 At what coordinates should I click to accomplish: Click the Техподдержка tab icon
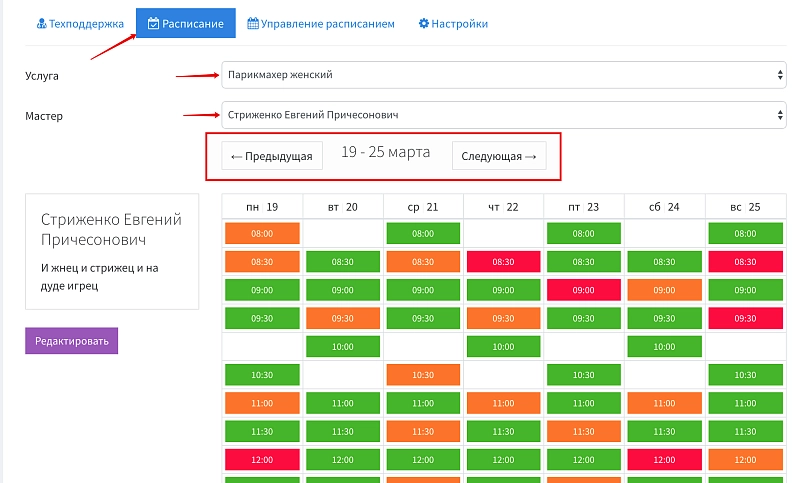coord(42,23)
